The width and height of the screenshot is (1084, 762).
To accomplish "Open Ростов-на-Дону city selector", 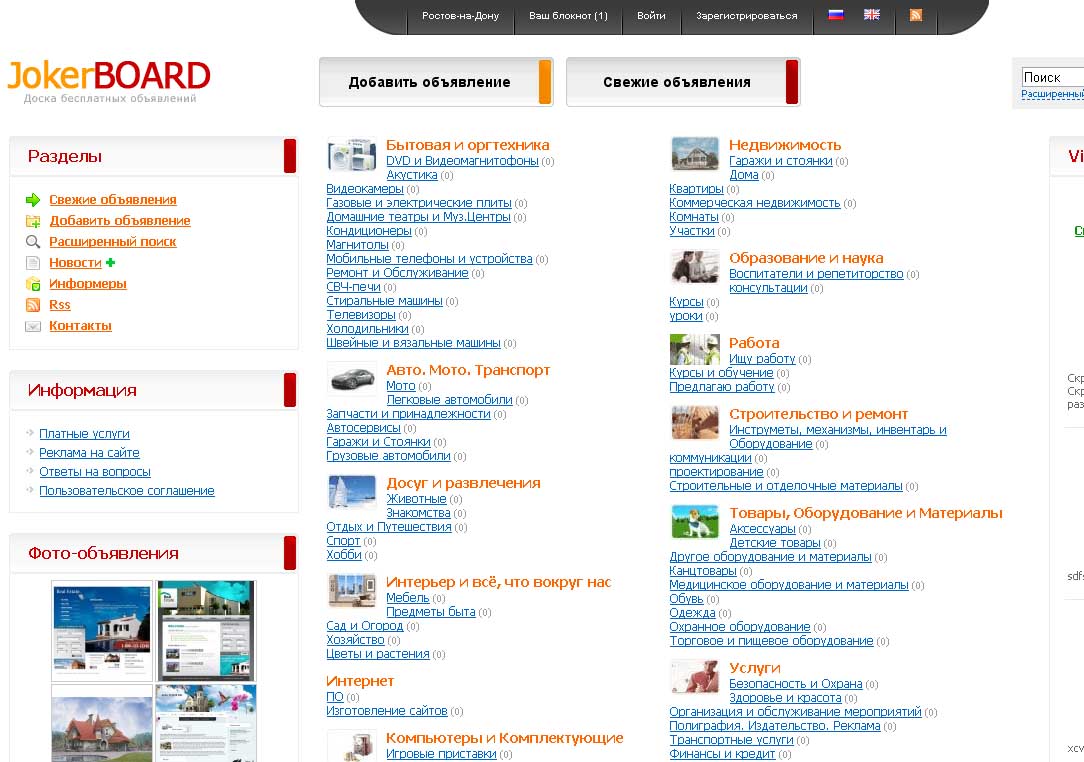I will click(x=460, y=15).
